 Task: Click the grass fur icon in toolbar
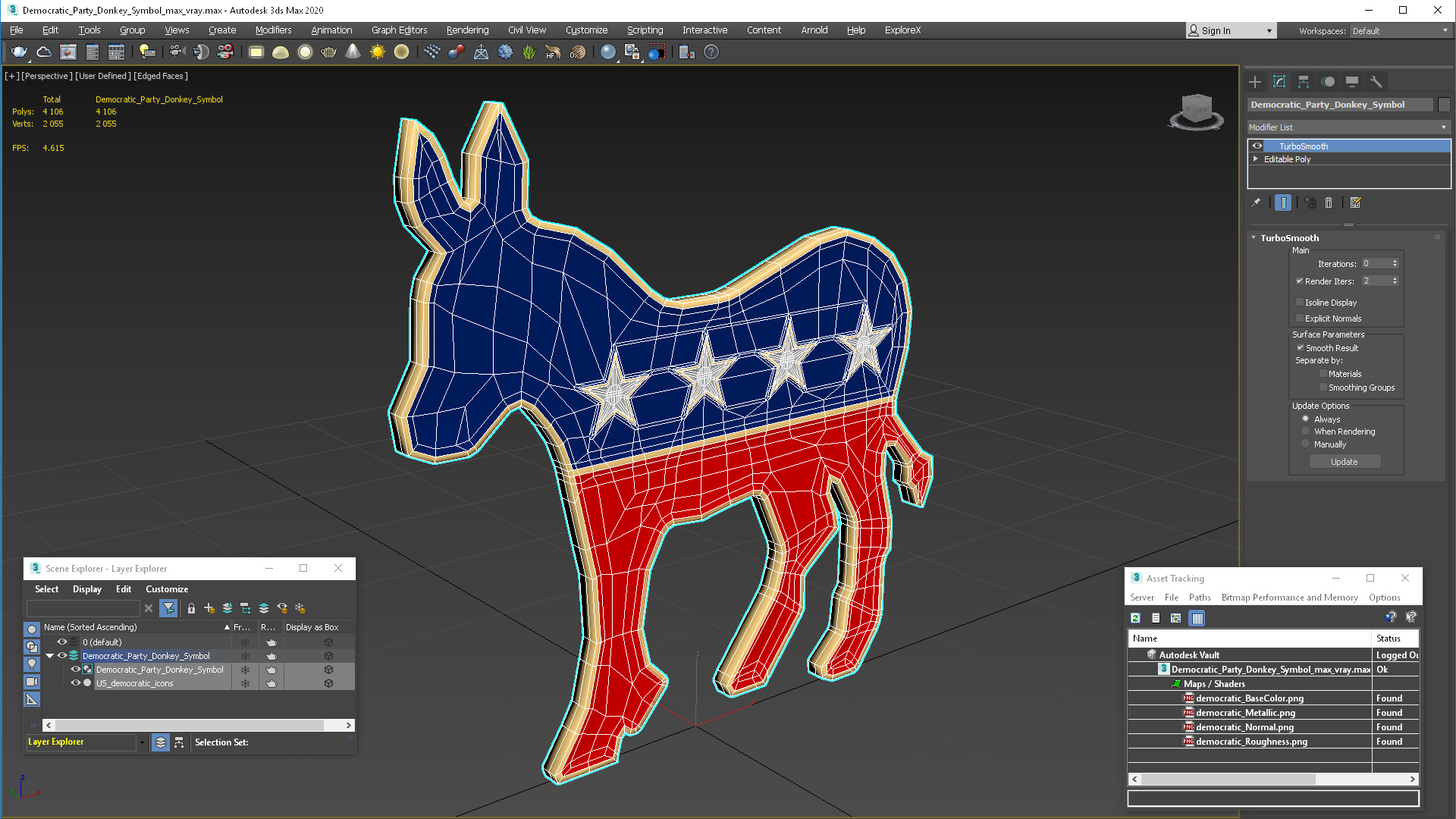click(x=529, y=52)
